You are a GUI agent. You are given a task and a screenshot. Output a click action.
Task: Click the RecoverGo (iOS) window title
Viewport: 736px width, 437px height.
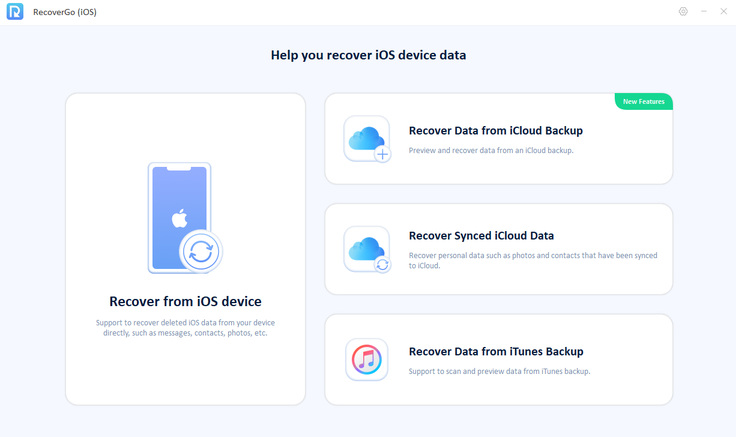click(65, 12)
